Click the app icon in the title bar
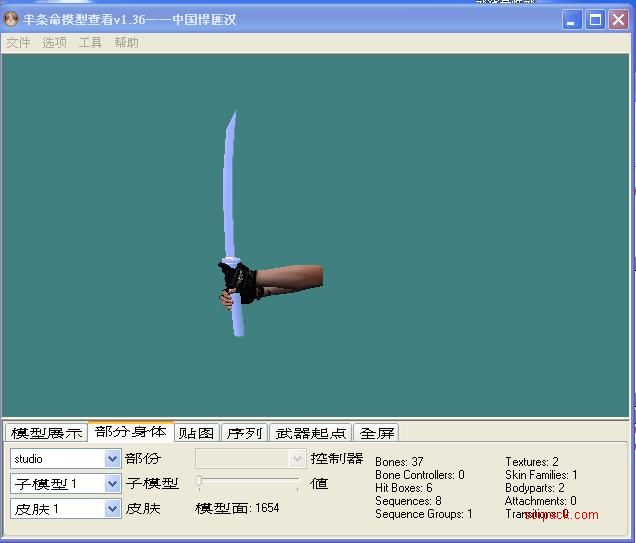Image resolution: width=636 pixels, height=543 pixels. pos(12,19)
